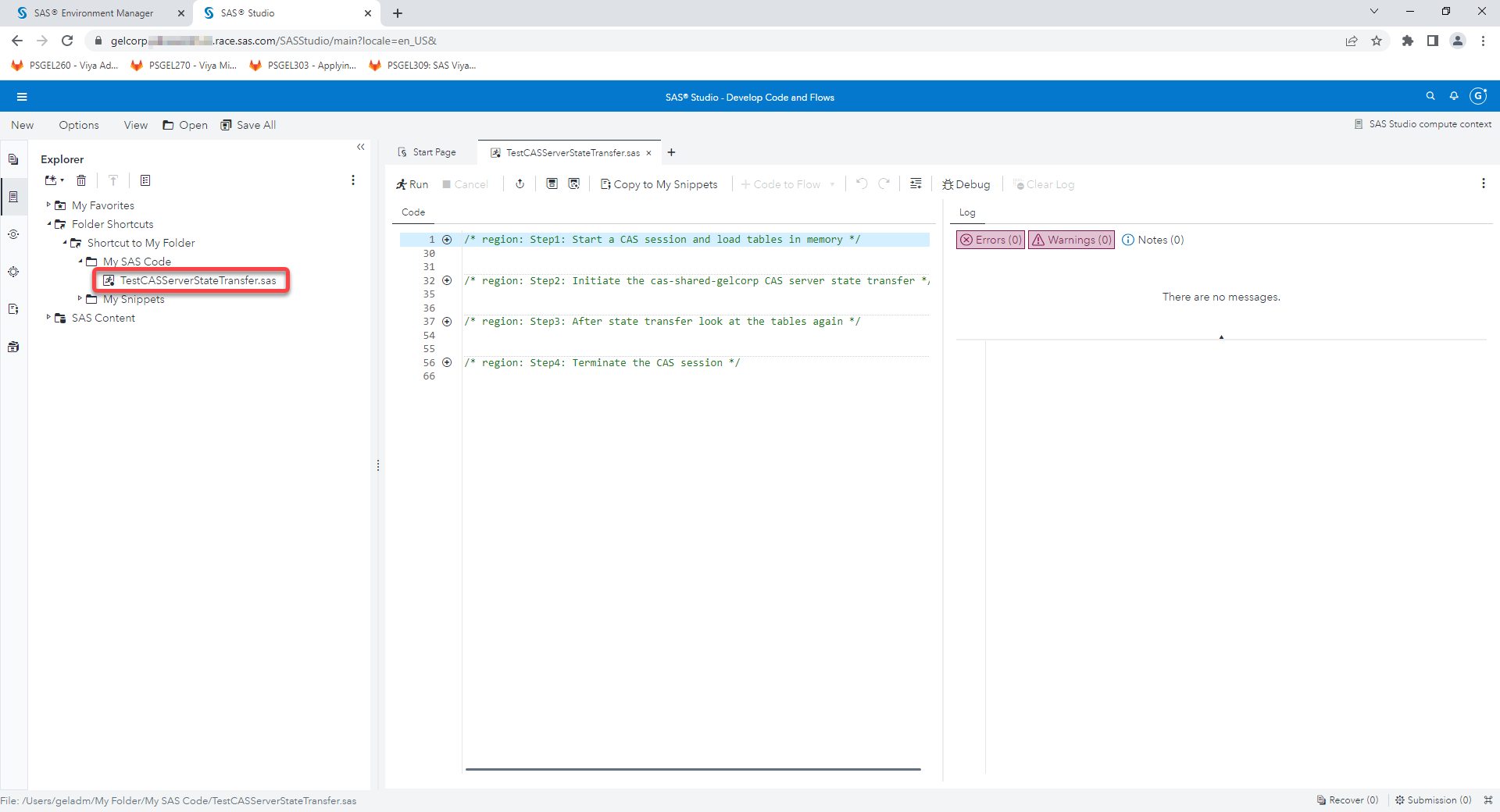Click Save All
This screenshot has width=1500, height=812.
point(248,125)
